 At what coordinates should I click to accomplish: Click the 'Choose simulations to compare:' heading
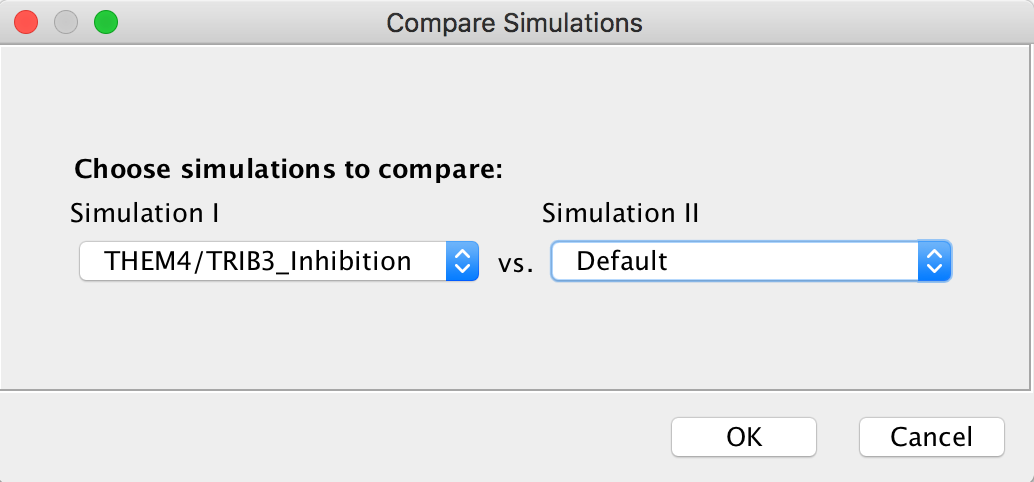pyautogui.click(x=288, y=169)
